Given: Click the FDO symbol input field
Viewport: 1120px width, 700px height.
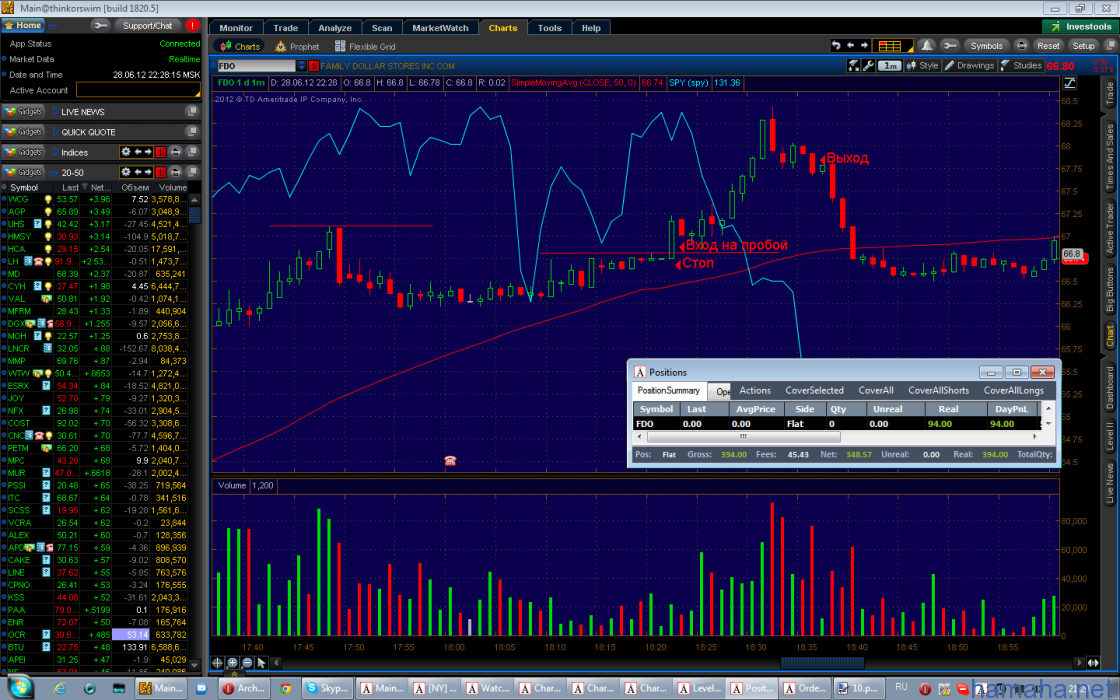Looking at the screenshot, I should click(x=256, y=66).
